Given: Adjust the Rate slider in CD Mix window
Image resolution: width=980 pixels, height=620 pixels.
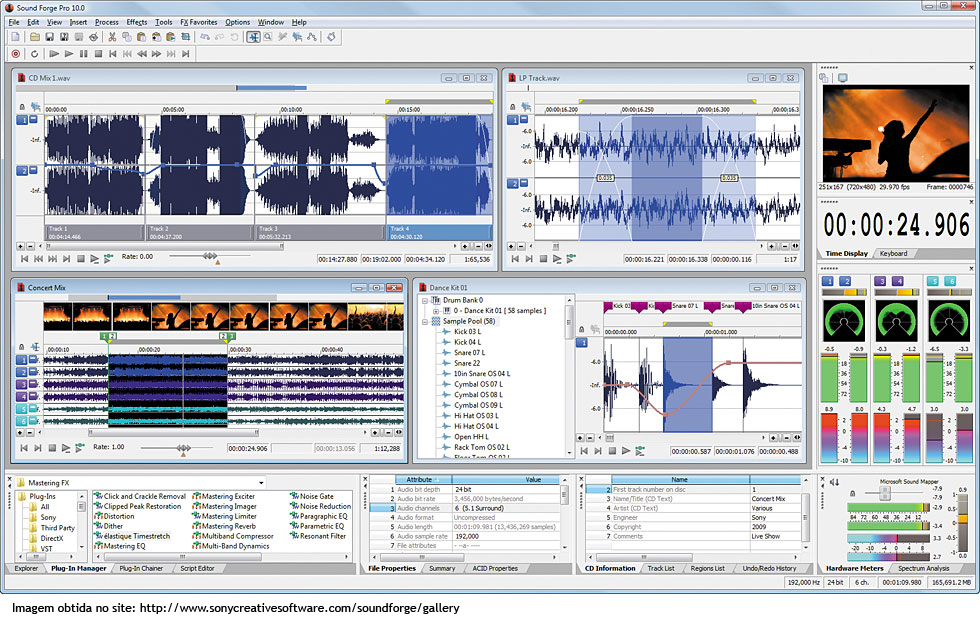Looking at the screenshot, I should (209, 256).
